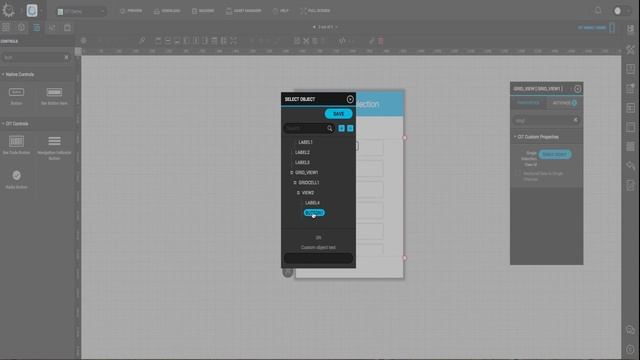Screen dimensions: 640x360
Task: Toggle the checkbox below Single Selection property
Action: pyautogui.click(x=518, y=174)
